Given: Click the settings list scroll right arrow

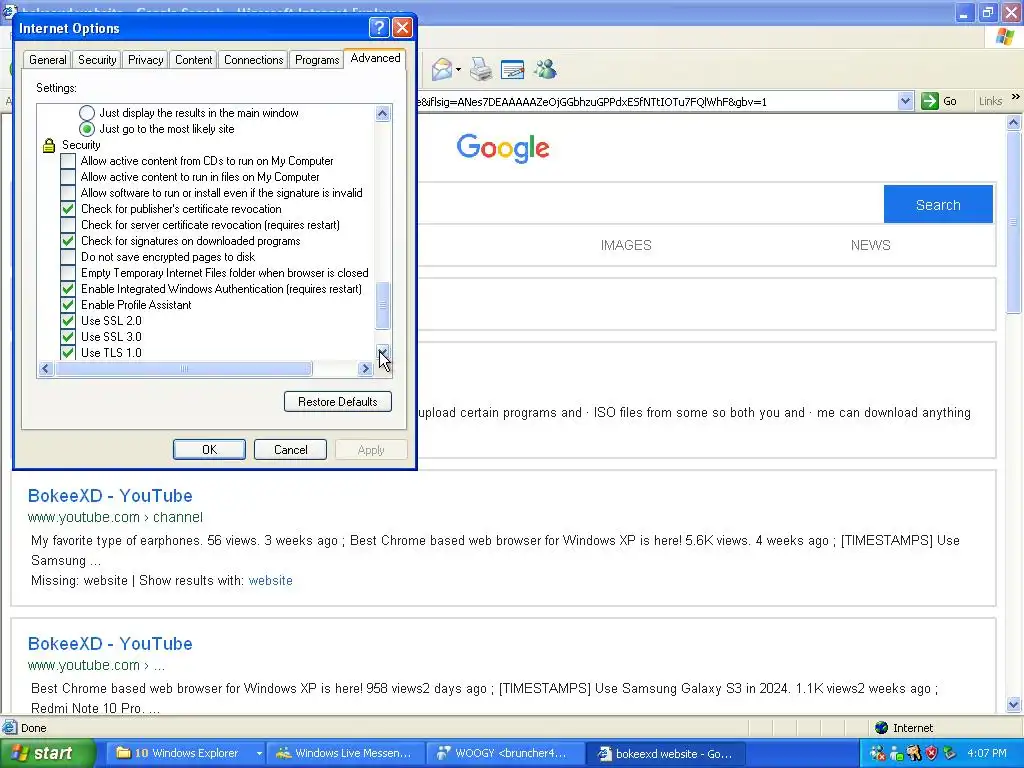Looking at the screenshot, I should point(365,368).
